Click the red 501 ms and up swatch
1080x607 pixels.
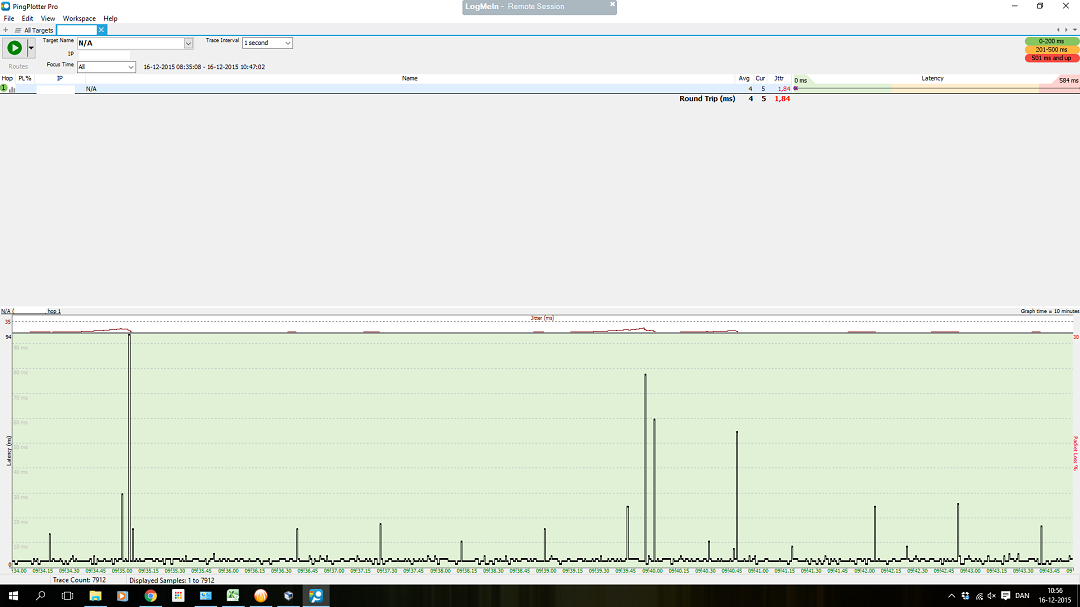coord(1051,58)
